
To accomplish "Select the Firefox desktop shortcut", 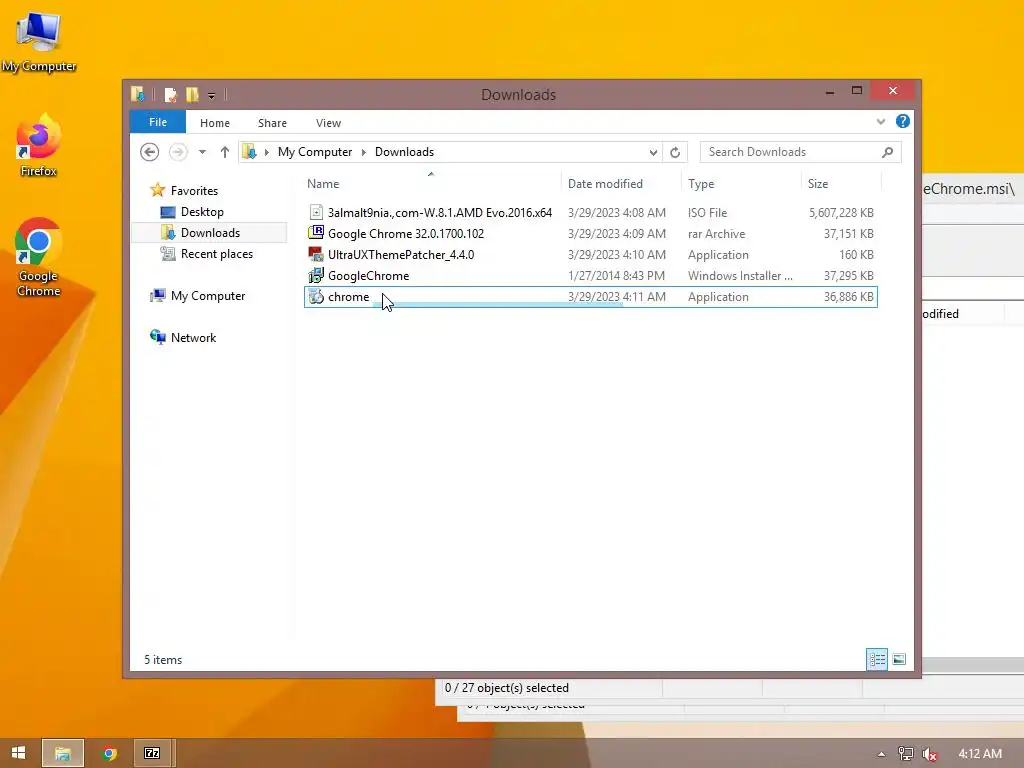I will click(39, 145).
